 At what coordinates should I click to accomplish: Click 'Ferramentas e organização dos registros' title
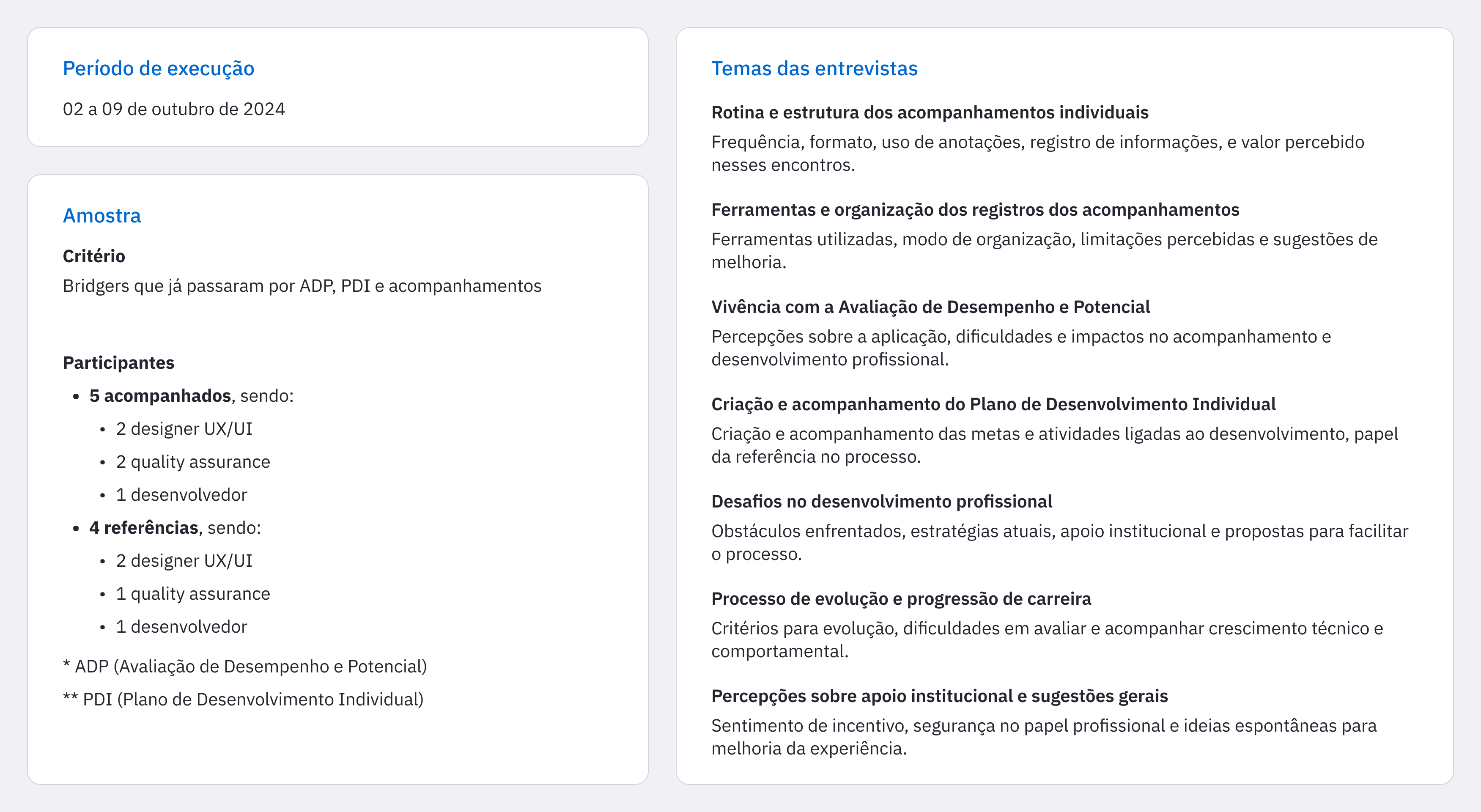[x=975, y=209]
